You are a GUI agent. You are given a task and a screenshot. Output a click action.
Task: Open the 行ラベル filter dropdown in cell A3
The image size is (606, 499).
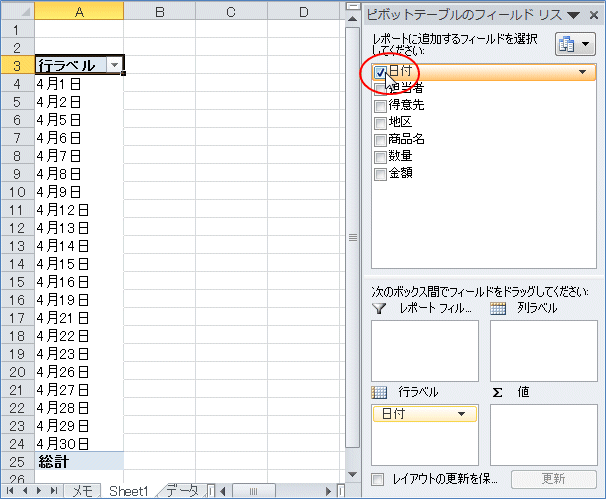114,65
